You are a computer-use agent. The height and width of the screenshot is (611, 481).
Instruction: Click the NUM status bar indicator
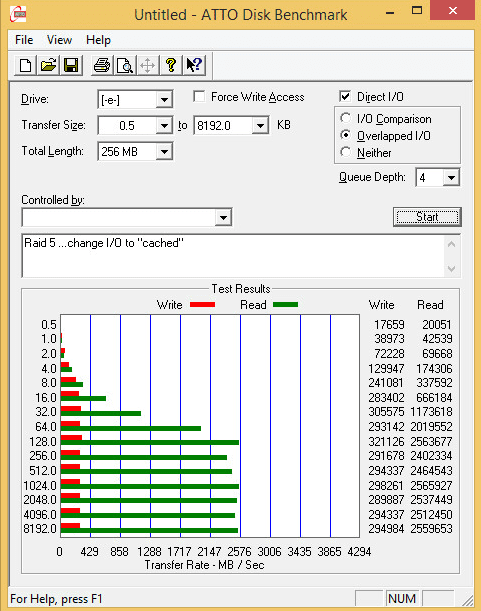(x=402, y=598)
